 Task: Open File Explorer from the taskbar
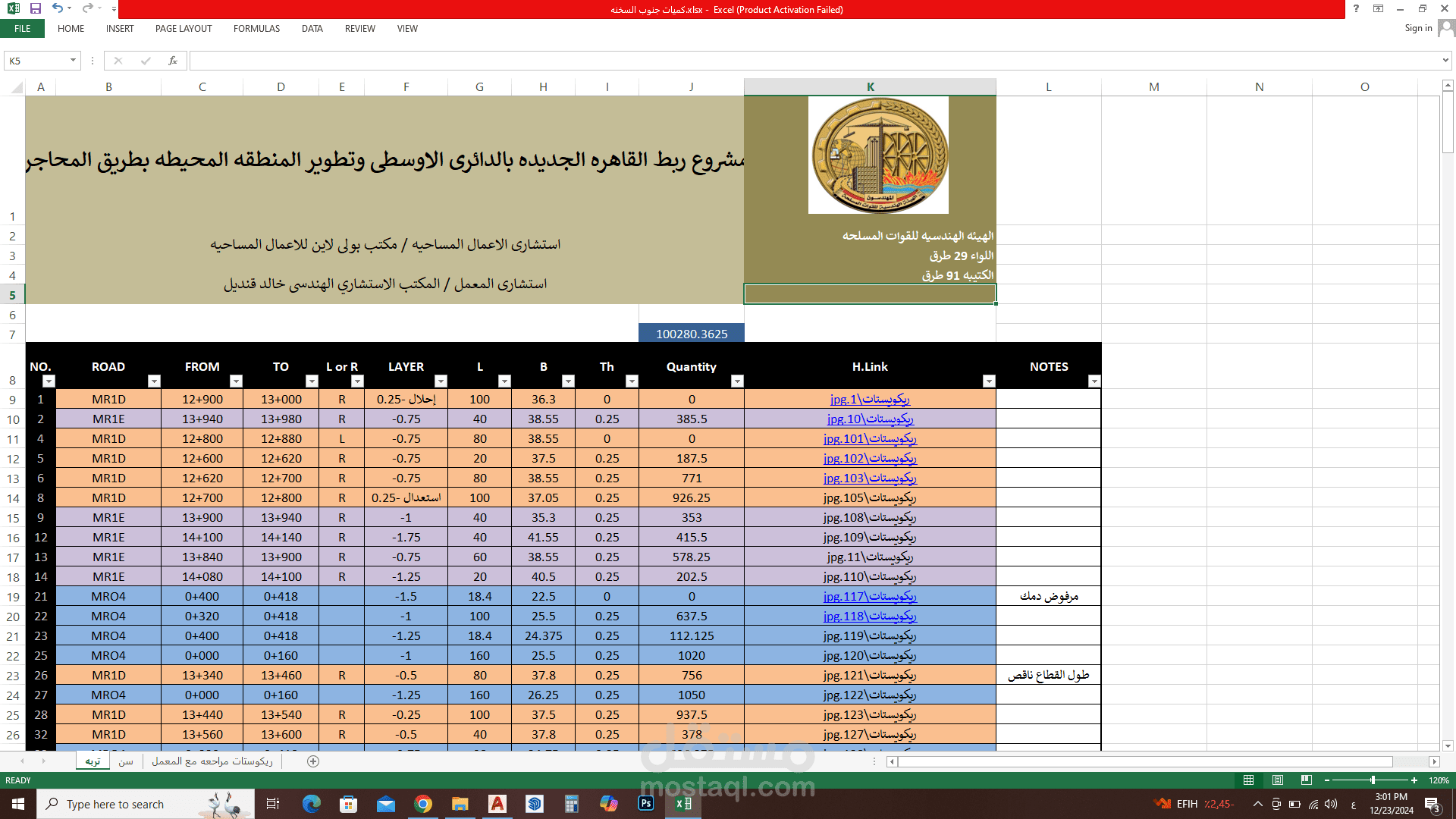click(x=460, y=804)
